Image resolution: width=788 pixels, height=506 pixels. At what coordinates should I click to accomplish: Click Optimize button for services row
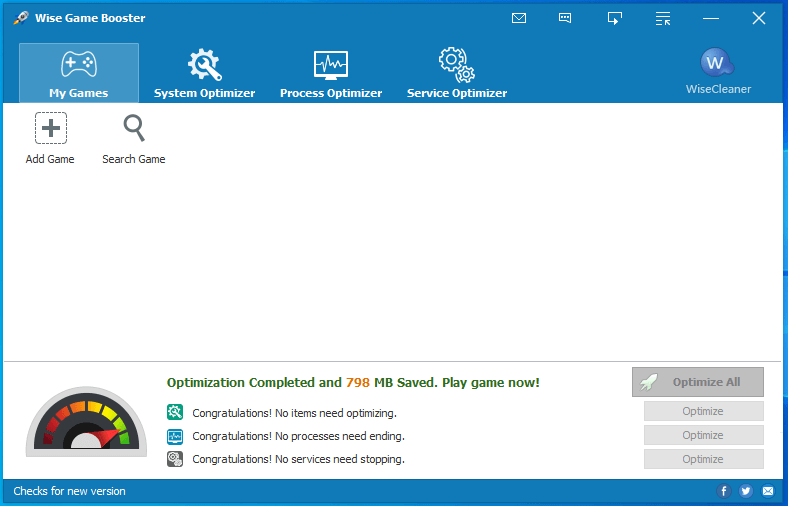point(704,459)
